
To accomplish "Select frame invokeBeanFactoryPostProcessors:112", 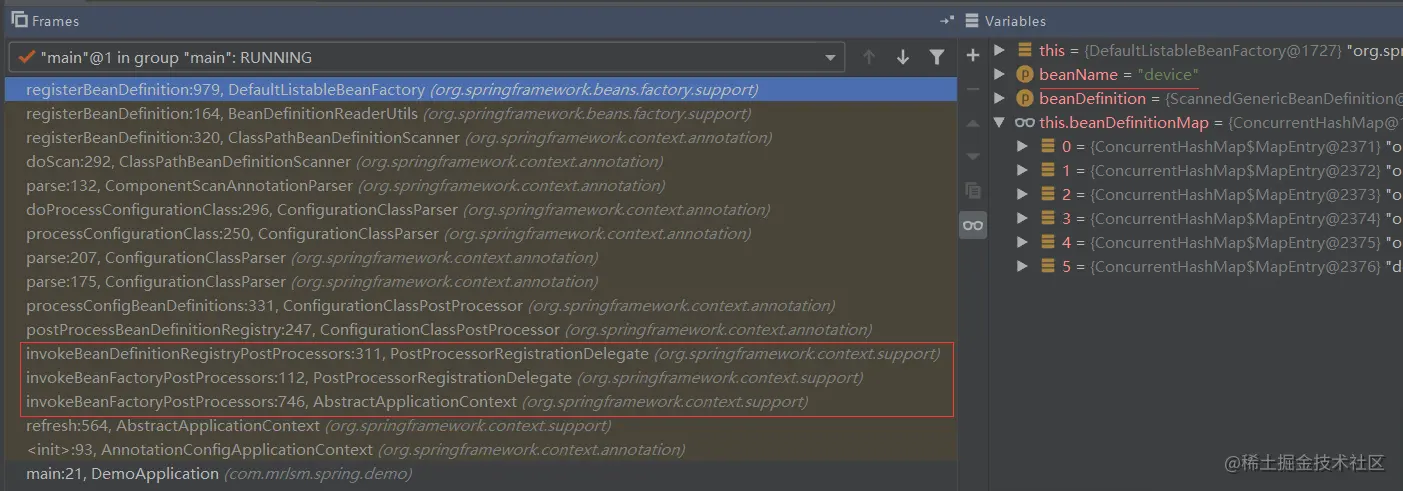I will (480, 378).
